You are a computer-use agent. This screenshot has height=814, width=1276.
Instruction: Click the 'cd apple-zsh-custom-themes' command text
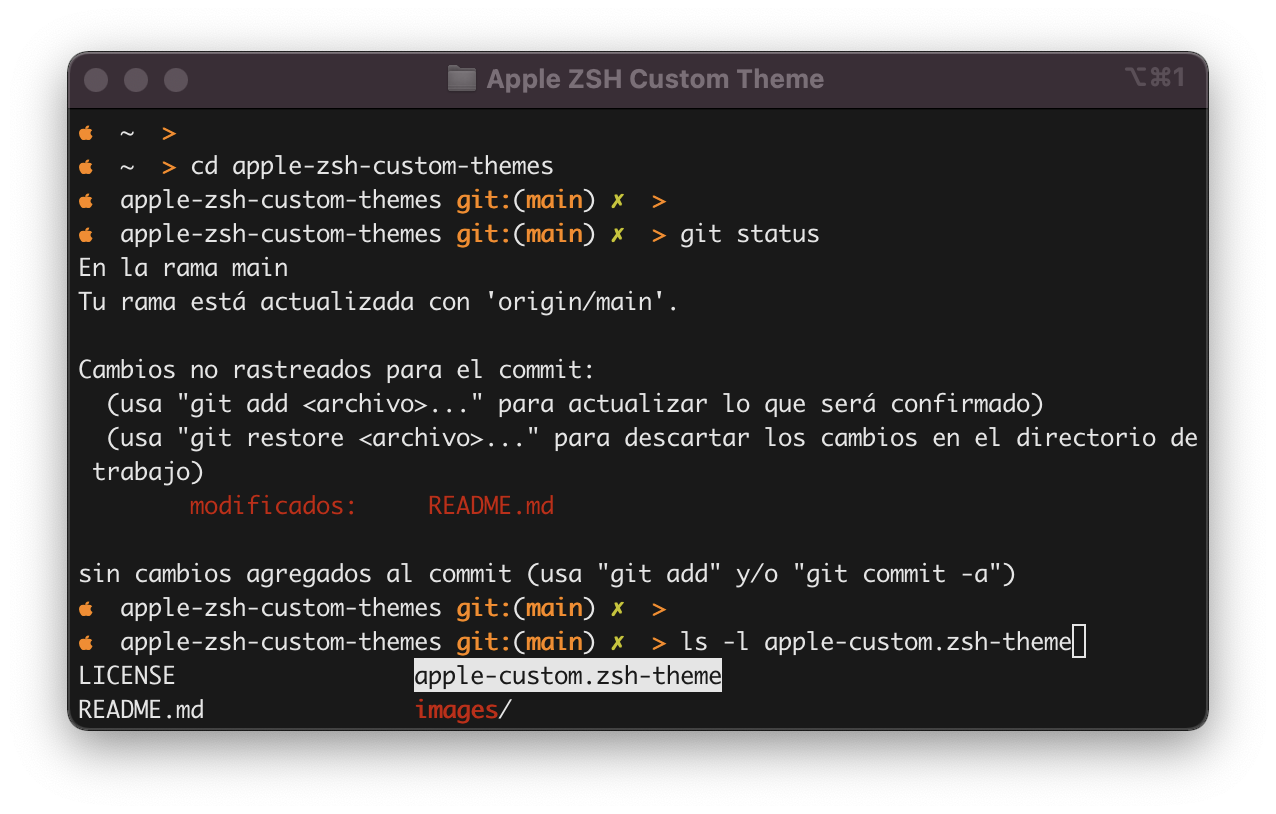click(372, 166)
